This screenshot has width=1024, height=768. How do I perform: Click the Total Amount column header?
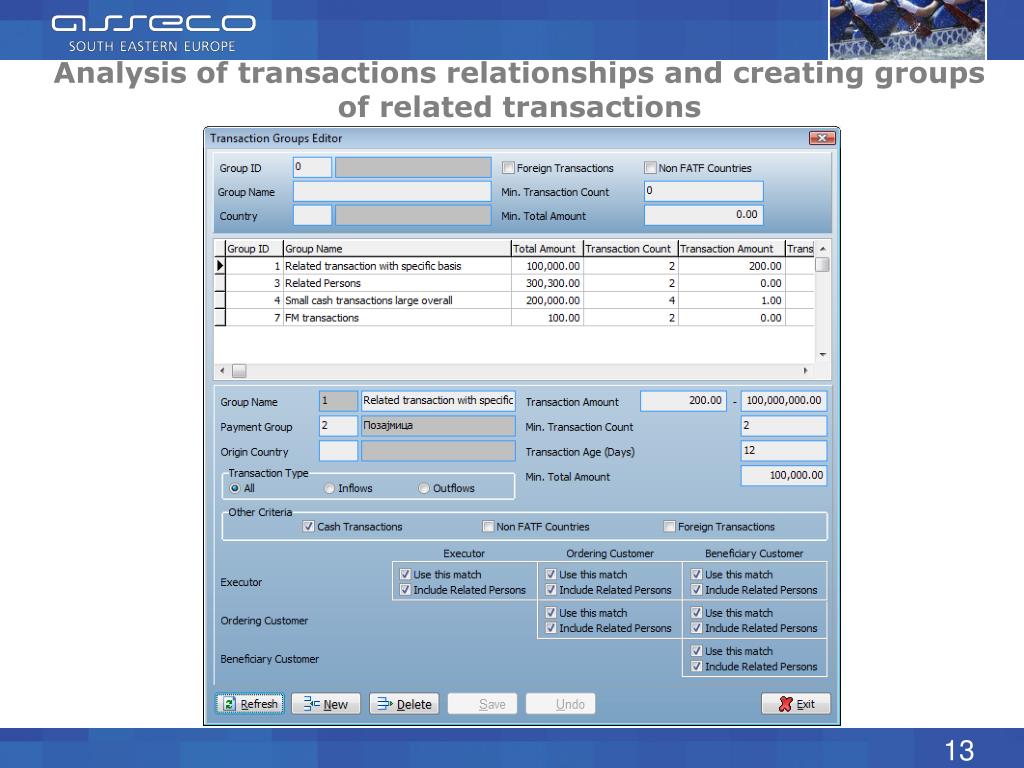coord(547,248)
